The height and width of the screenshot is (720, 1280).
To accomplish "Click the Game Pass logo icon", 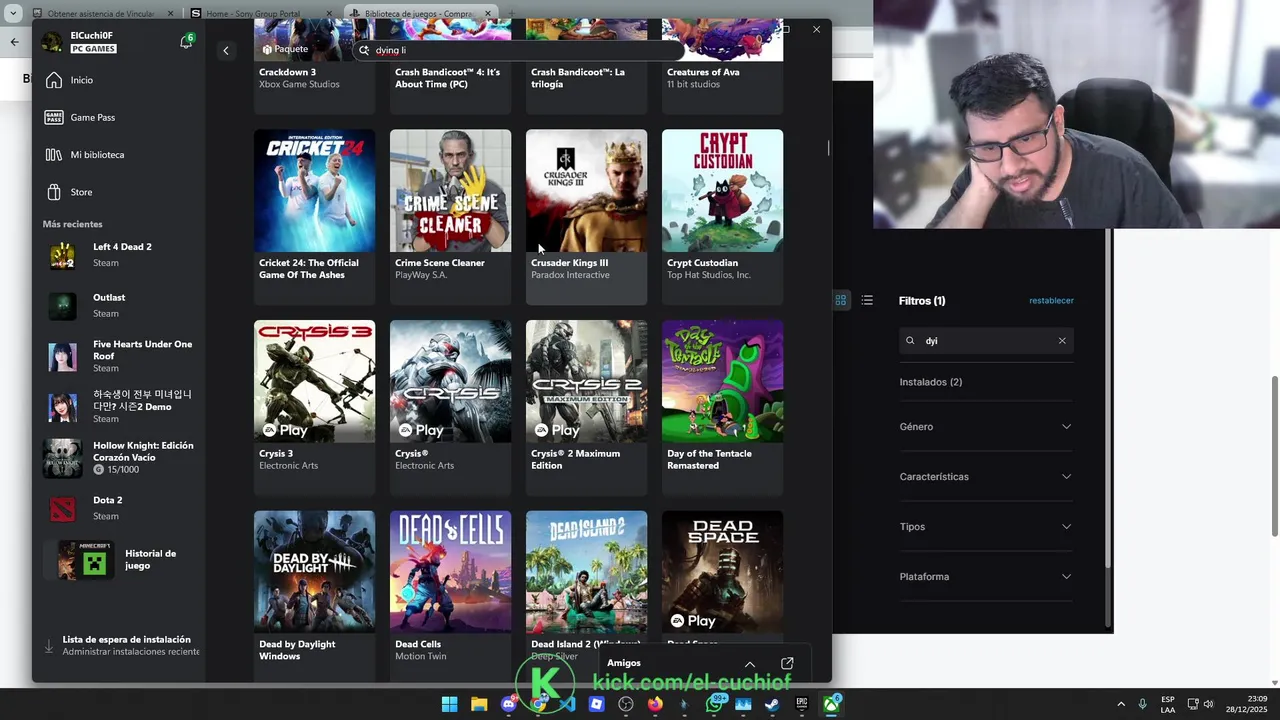I will (x=54, y=117).
